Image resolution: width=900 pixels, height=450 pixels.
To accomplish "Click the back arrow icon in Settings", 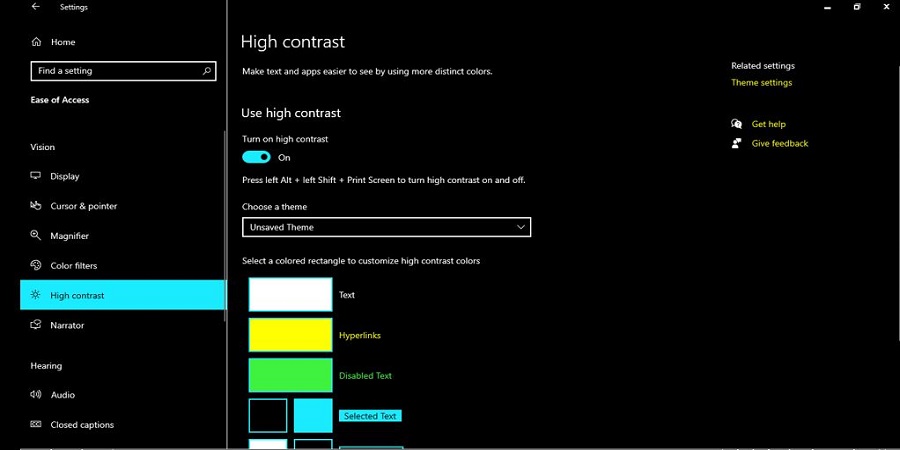I will coord(36,7).
